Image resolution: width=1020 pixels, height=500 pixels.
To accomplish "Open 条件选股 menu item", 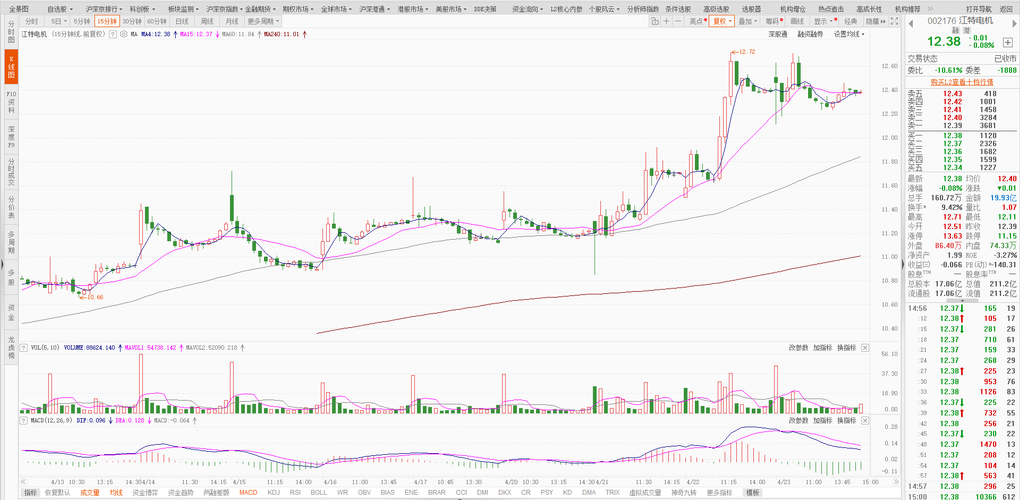I will tap(678, 9).
